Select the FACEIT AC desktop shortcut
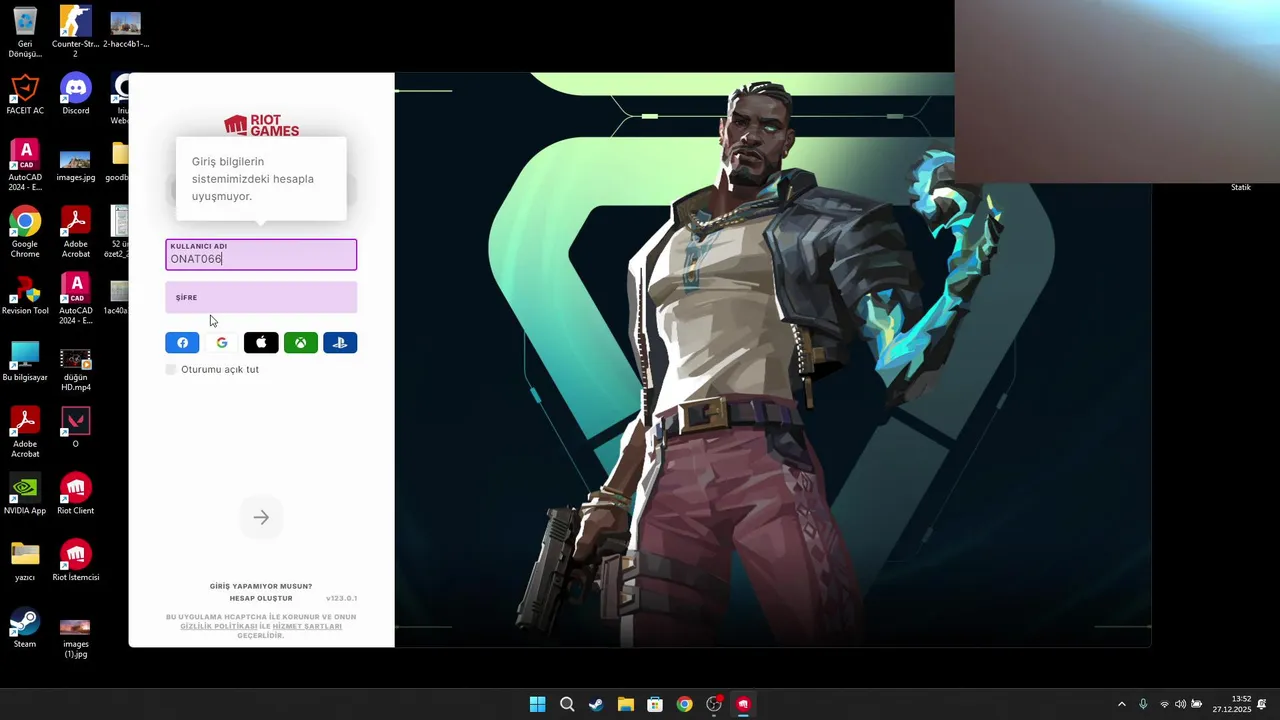Viewport: 1280px width, 720px height. 25,95
